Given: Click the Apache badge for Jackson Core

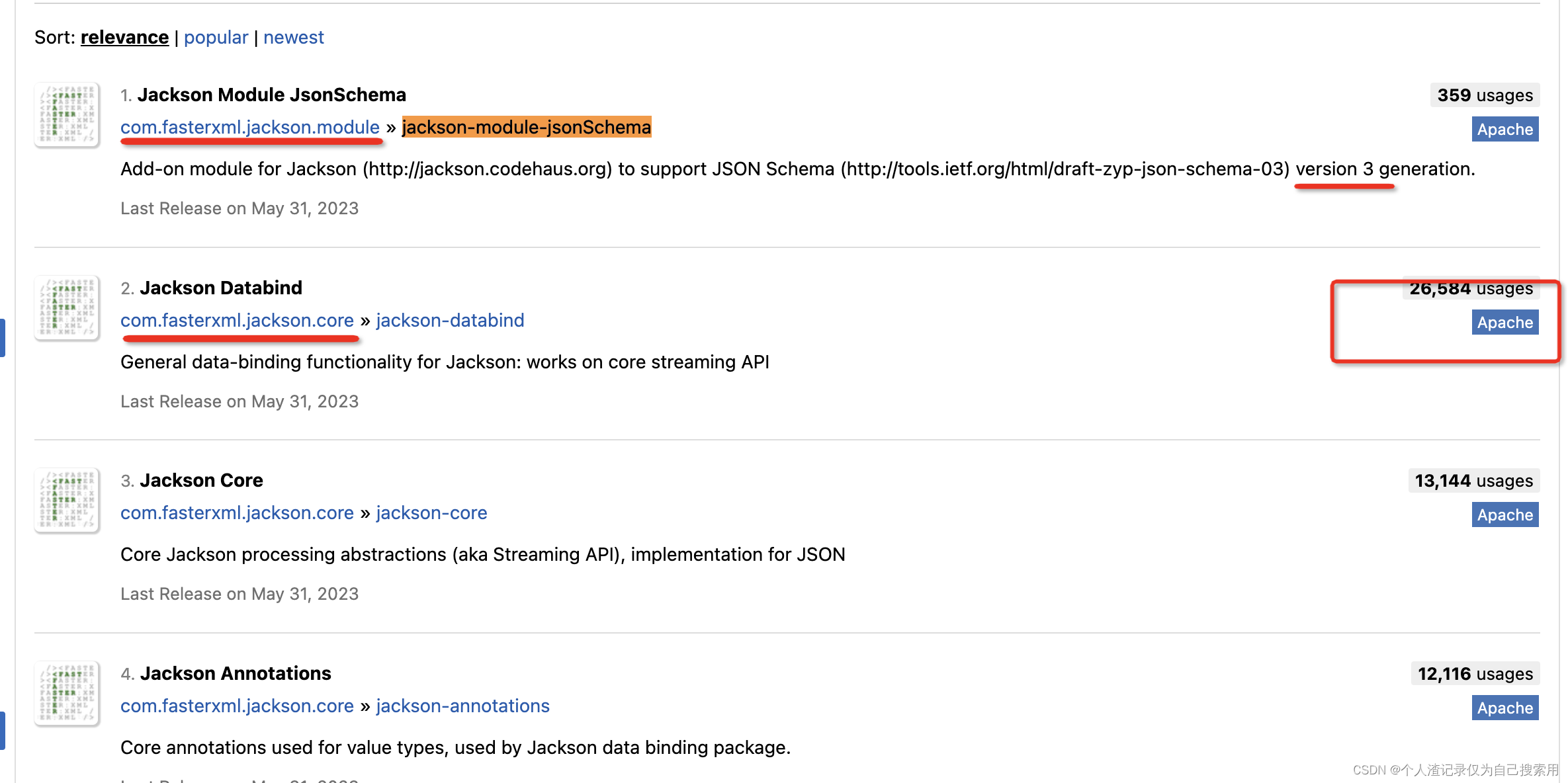Looking at the screenshot, I should click(1504, 515).
